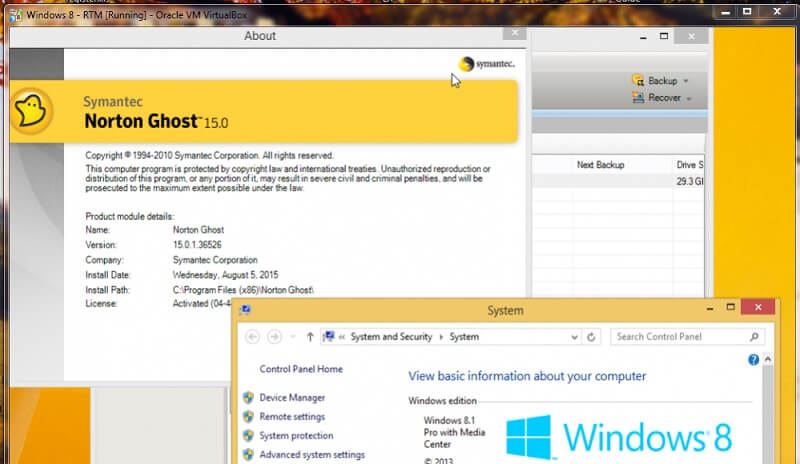Open System and Security breadcrumb
This screenshot has width=800, height=464.
[x=391, y=337]
